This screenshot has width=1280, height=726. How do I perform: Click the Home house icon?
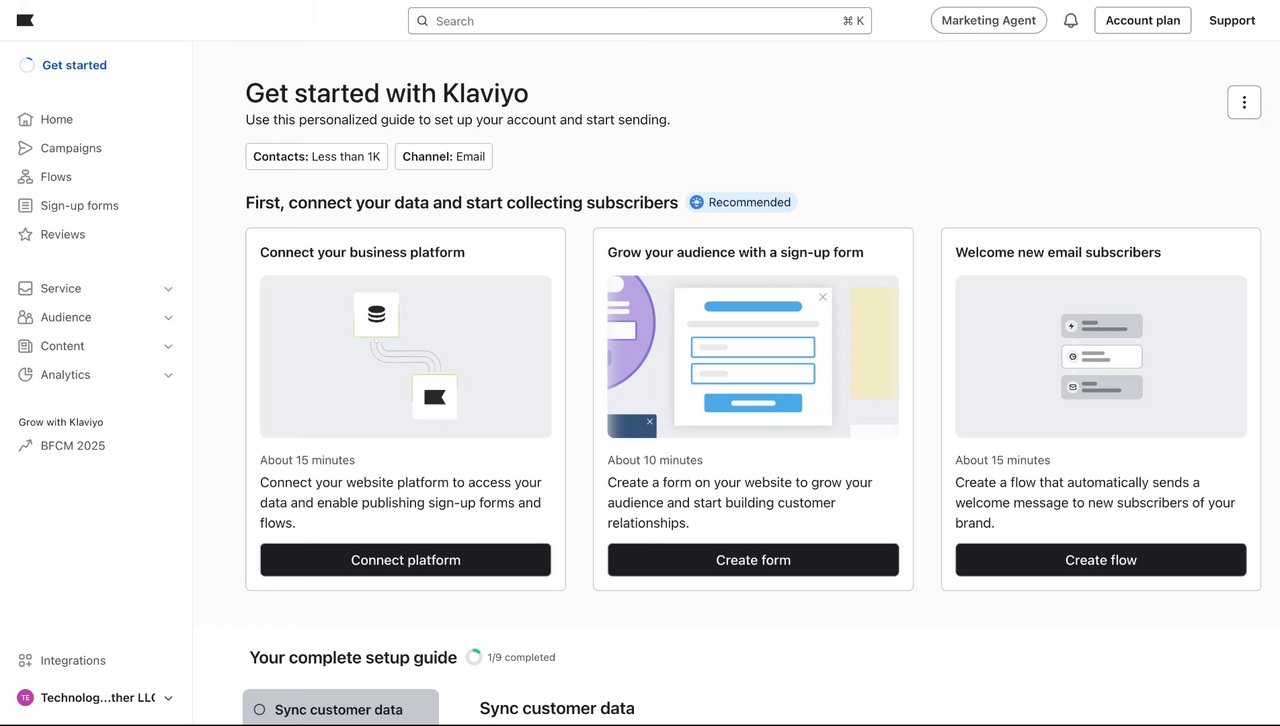pos(26,119)
